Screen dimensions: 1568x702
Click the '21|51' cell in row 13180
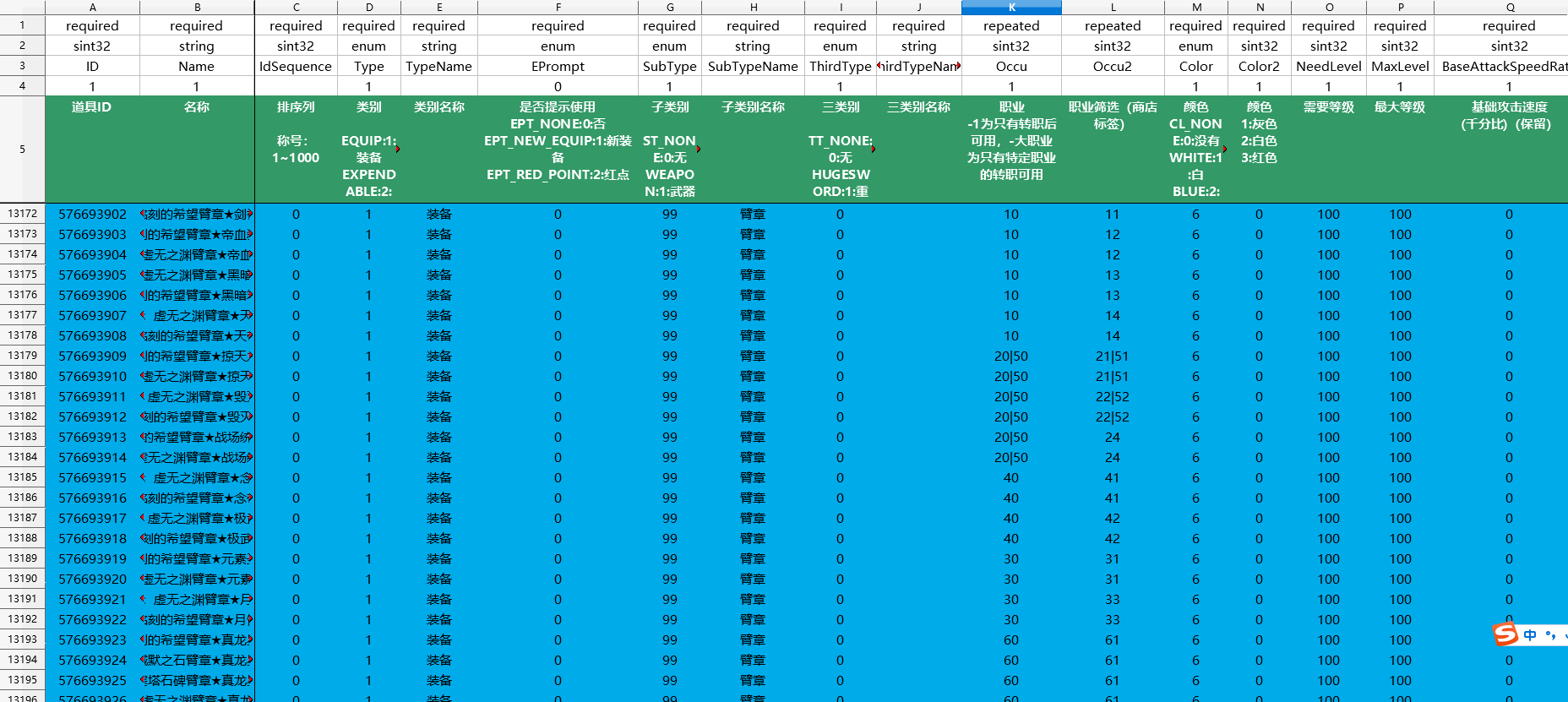[1113, 377]
